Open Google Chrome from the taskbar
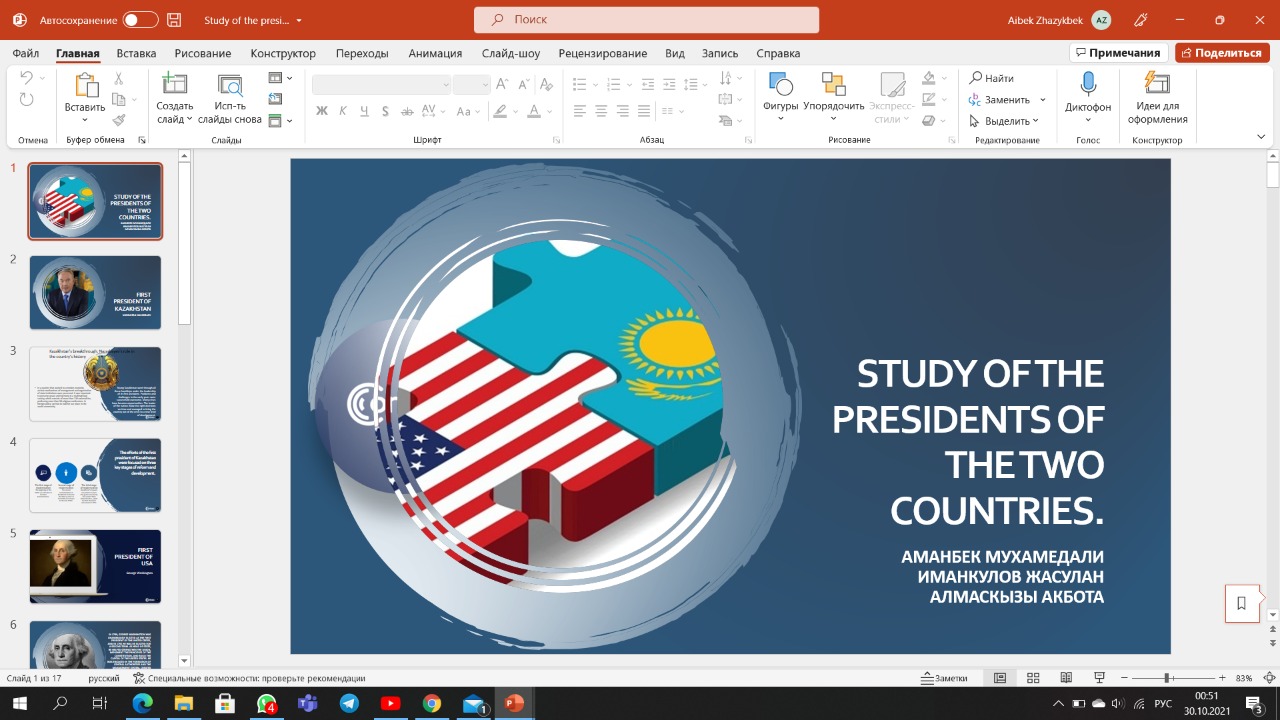Image resolution: width=1280 pixels, height=720 pixels. [431, 704]
